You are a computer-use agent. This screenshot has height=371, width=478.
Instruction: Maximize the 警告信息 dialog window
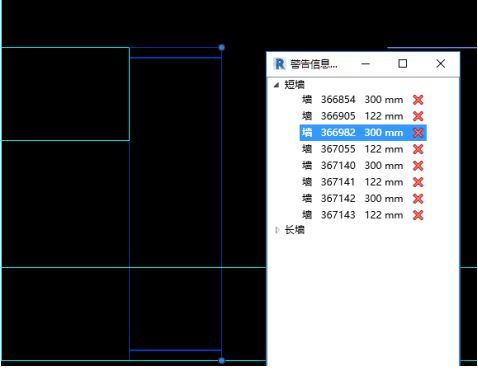point(403,64)
